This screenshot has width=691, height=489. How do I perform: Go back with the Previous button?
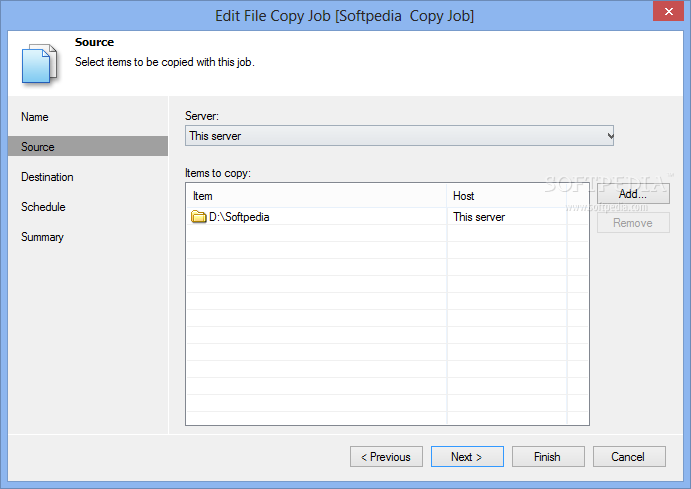(386, 457)
